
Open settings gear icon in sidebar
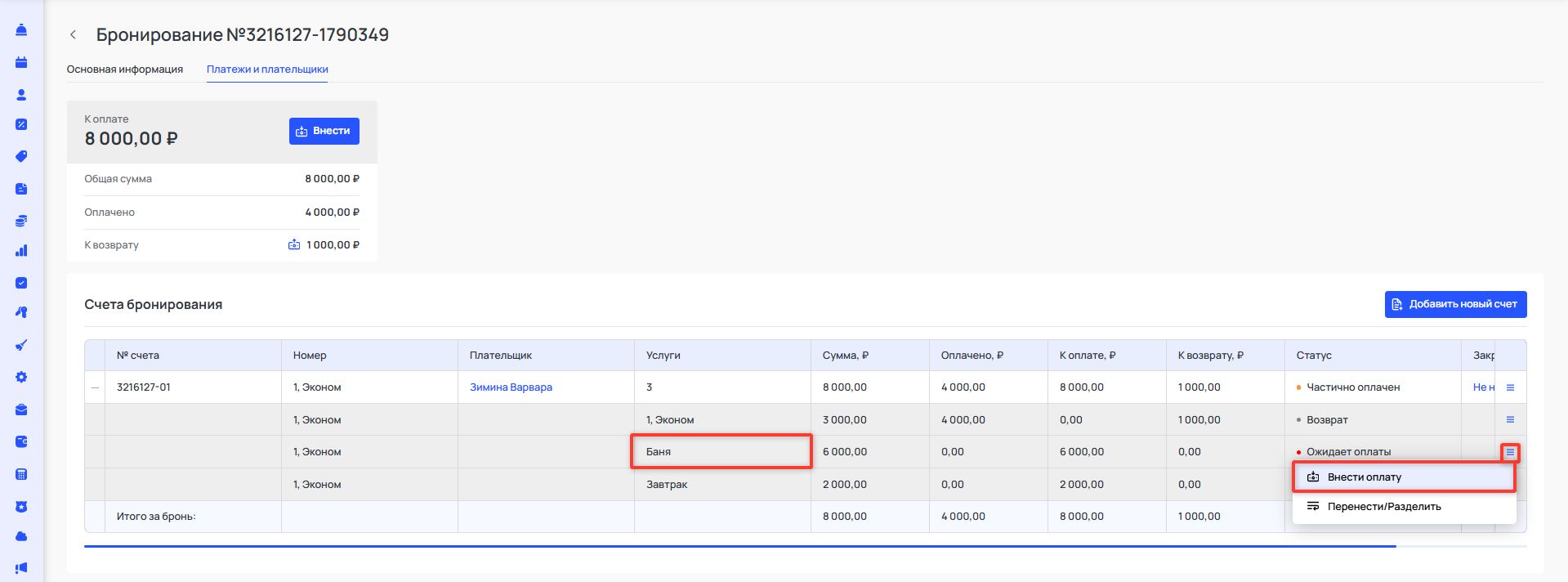tap(21, 377)
